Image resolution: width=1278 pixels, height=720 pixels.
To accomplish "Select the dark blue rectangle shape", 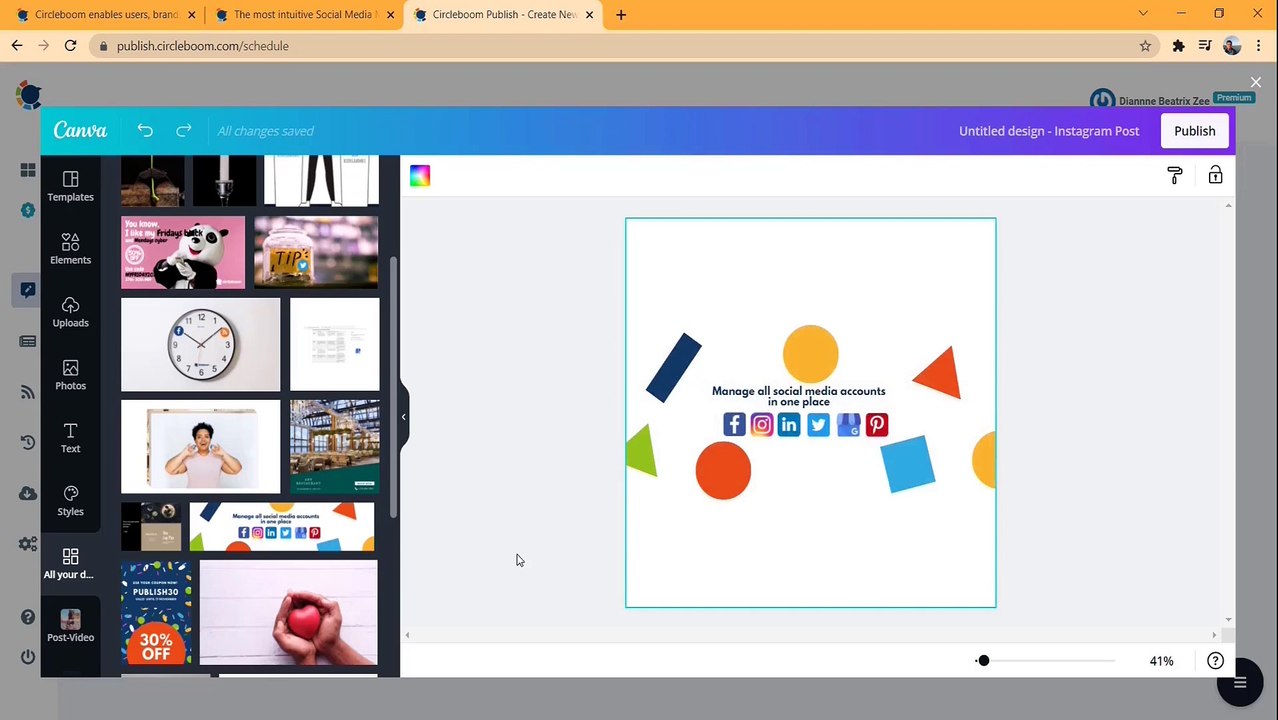I will (674, 368).
